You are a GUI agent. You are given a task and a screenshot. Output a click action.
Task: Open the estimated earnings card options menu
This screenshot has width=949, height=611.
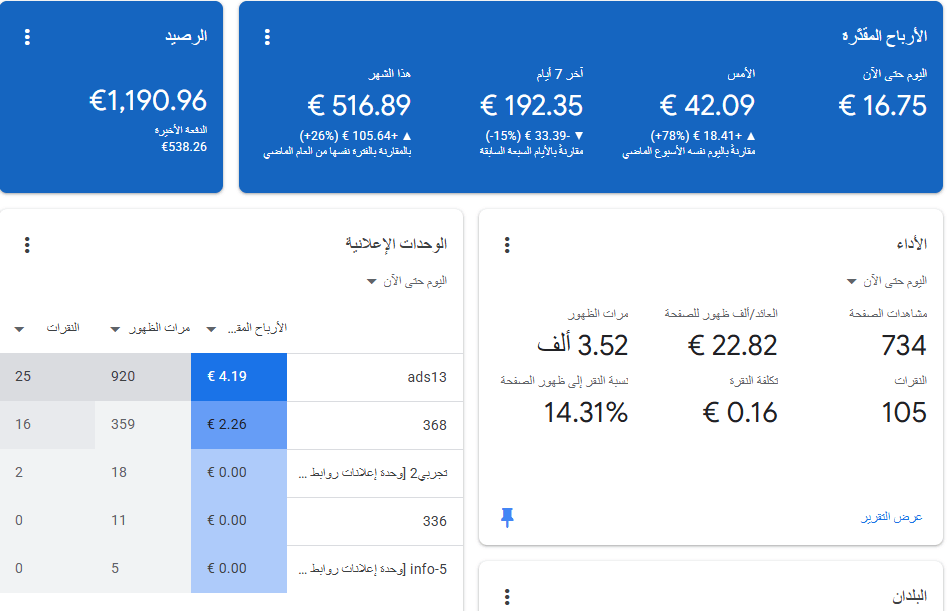pos(267,37)
